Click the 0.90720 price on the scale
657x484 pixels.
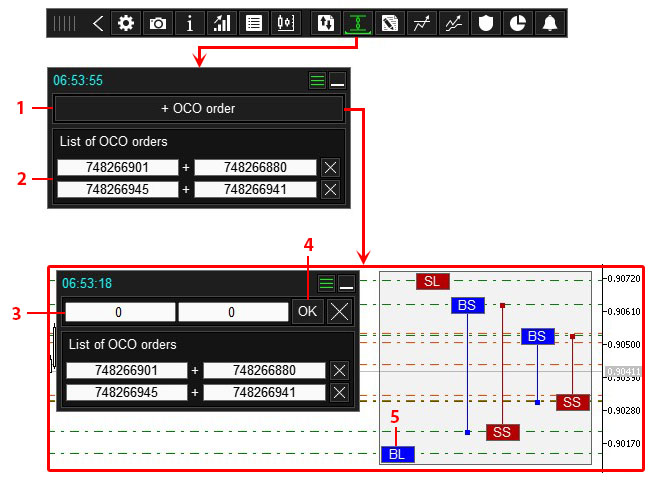click(x=623, y=279)
